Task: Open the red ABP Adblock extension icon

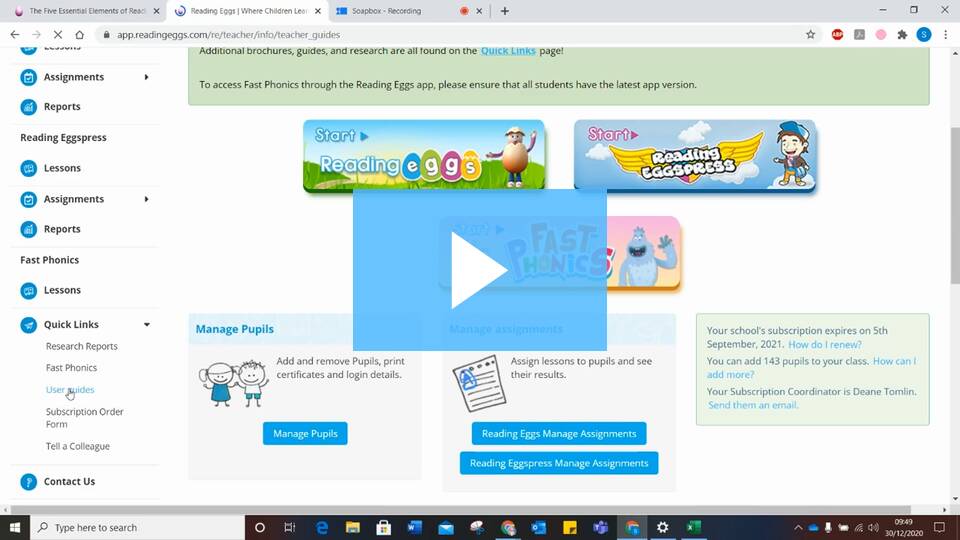Action: click(838, 35)
